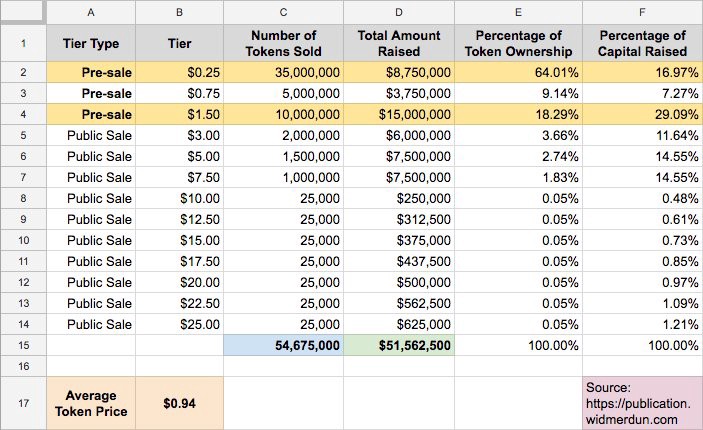Select row 2 header
The width and height of the screenshot is (703, 430).
[23, 72]
